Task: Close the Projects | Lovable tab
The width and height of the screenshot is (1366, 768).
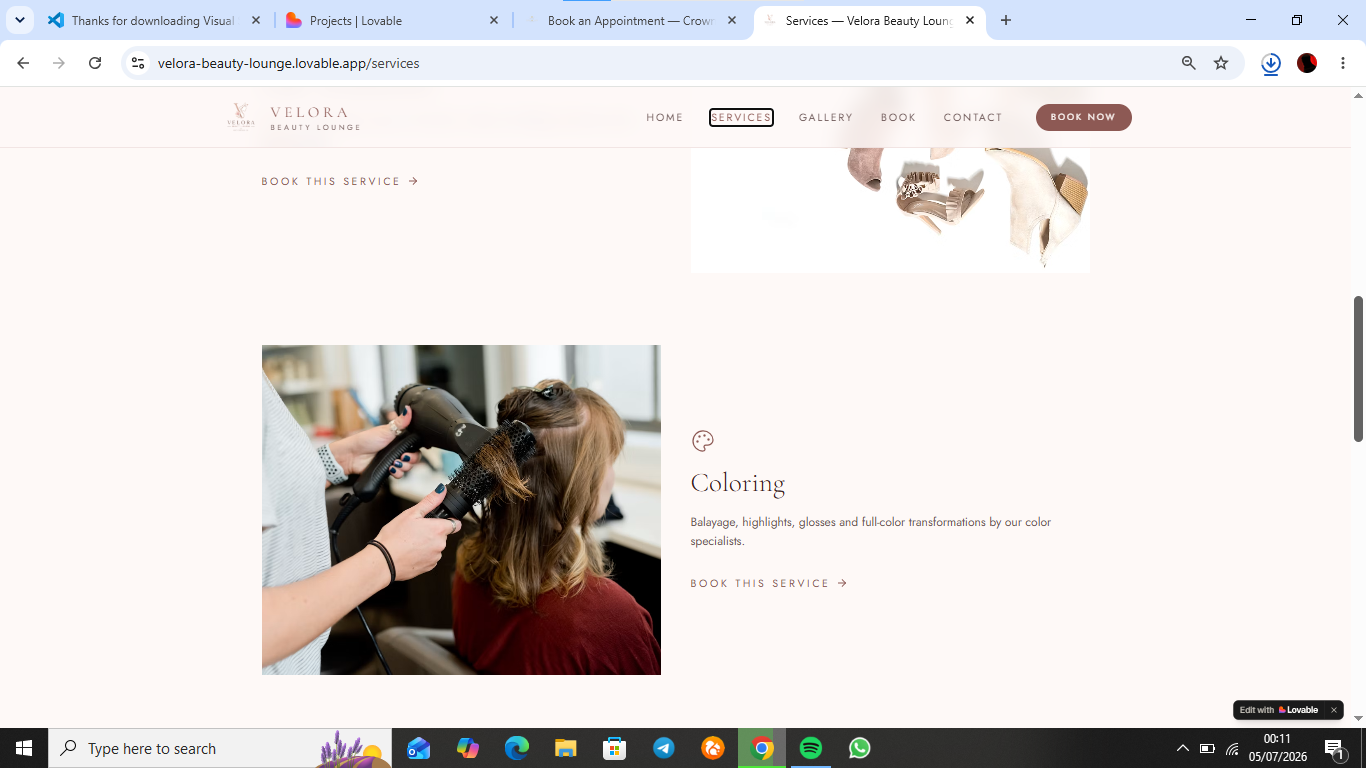Action: coord(494,20)
